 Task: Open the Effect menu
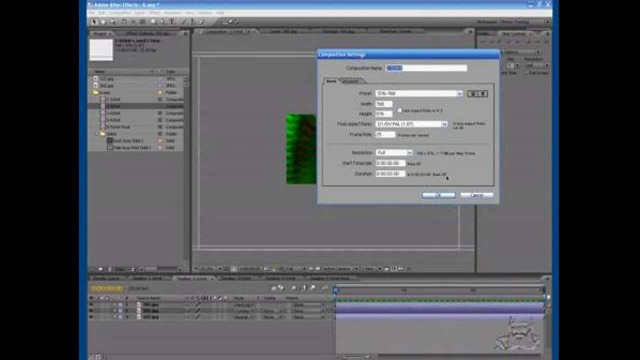tap(155, 13)
